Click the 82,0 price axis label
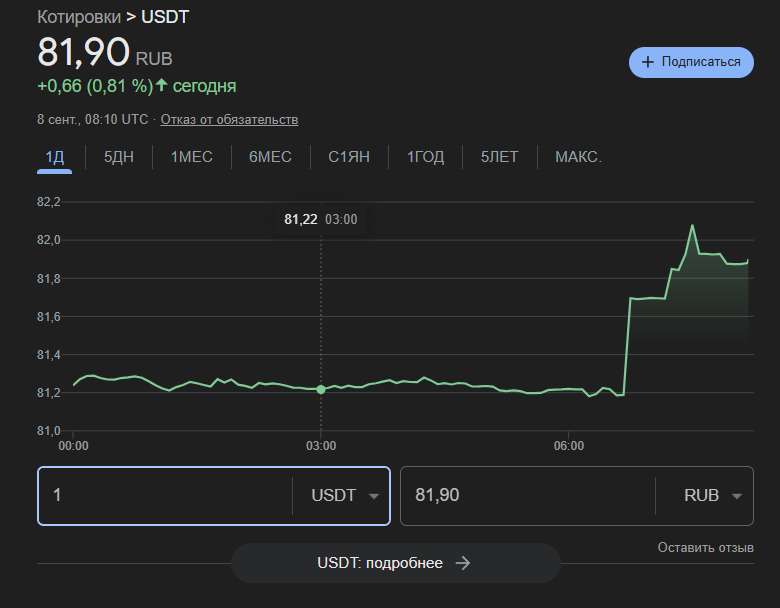The image size is (780, 608). (49, 240)
